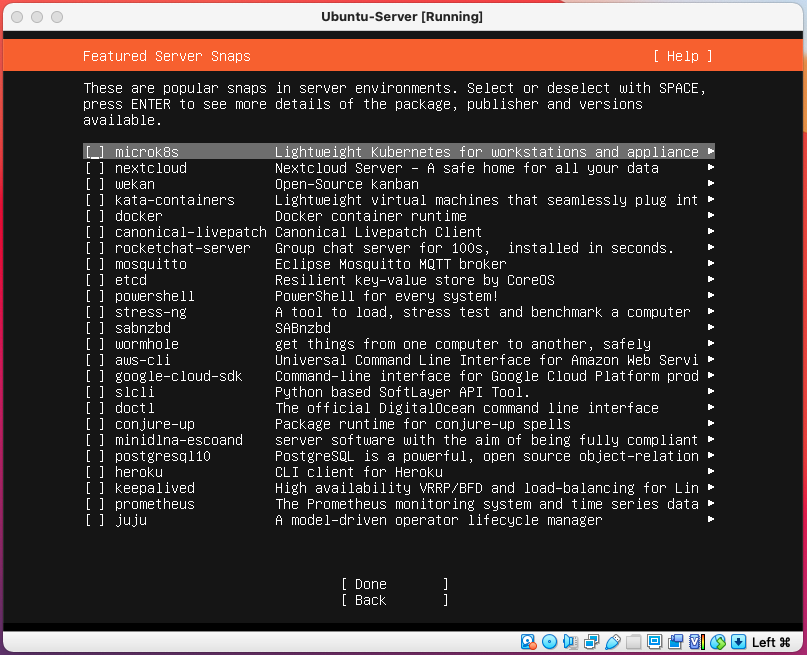This screenshot has width=807, height=655.
Task: Click the stress-ng snap name
Action: tap(151, 312)
